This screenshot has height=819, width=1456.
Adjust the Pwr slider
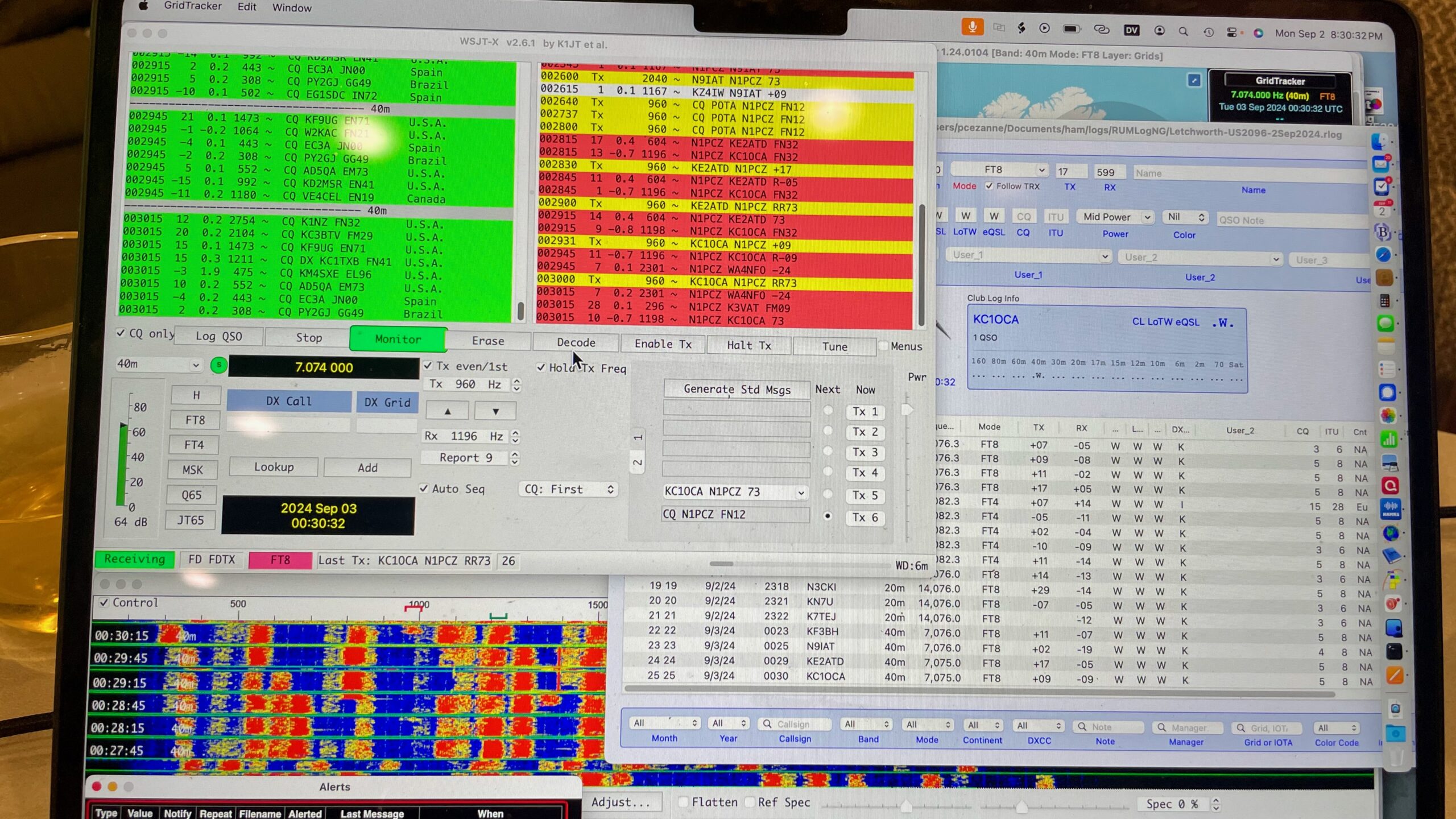point(907,409)
